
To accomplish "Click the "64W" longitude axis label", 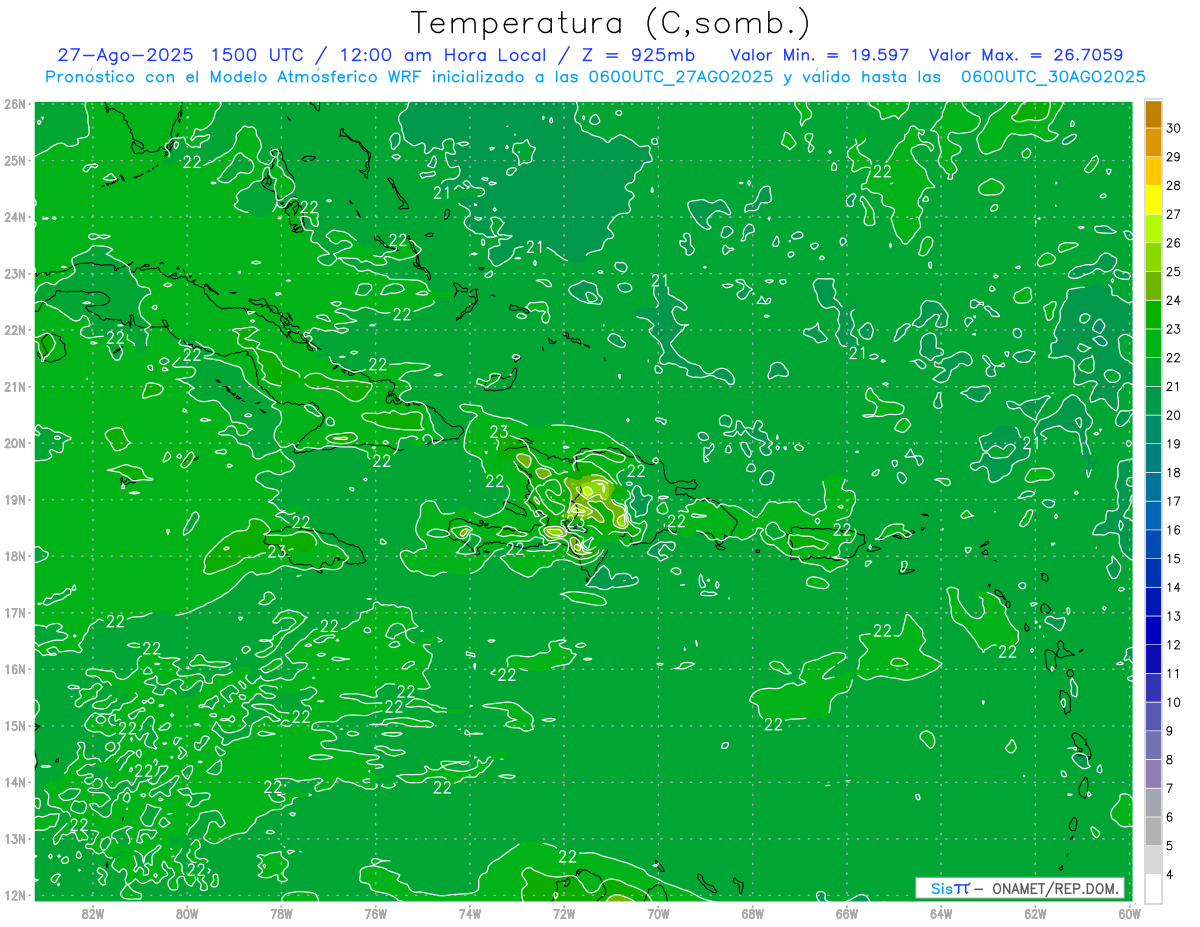I will coord(941,914).
